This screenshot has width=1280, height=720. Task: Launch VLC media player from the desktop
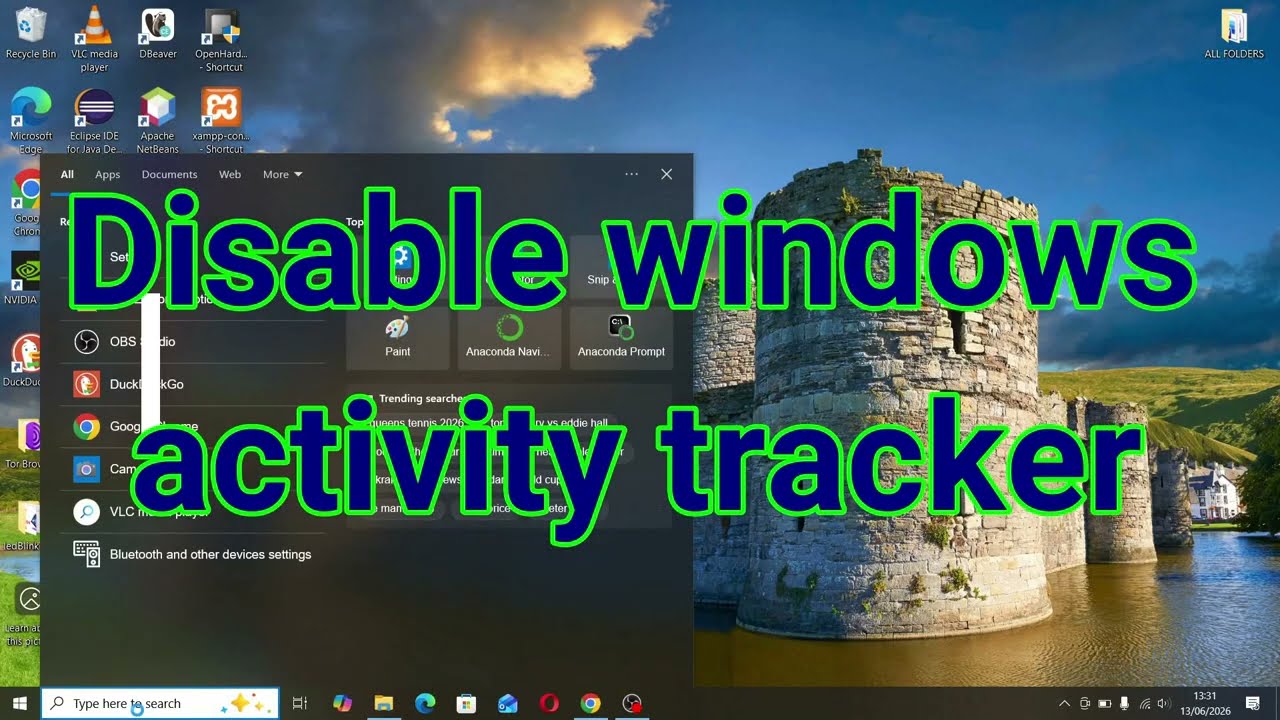click(x=94, y=39)
